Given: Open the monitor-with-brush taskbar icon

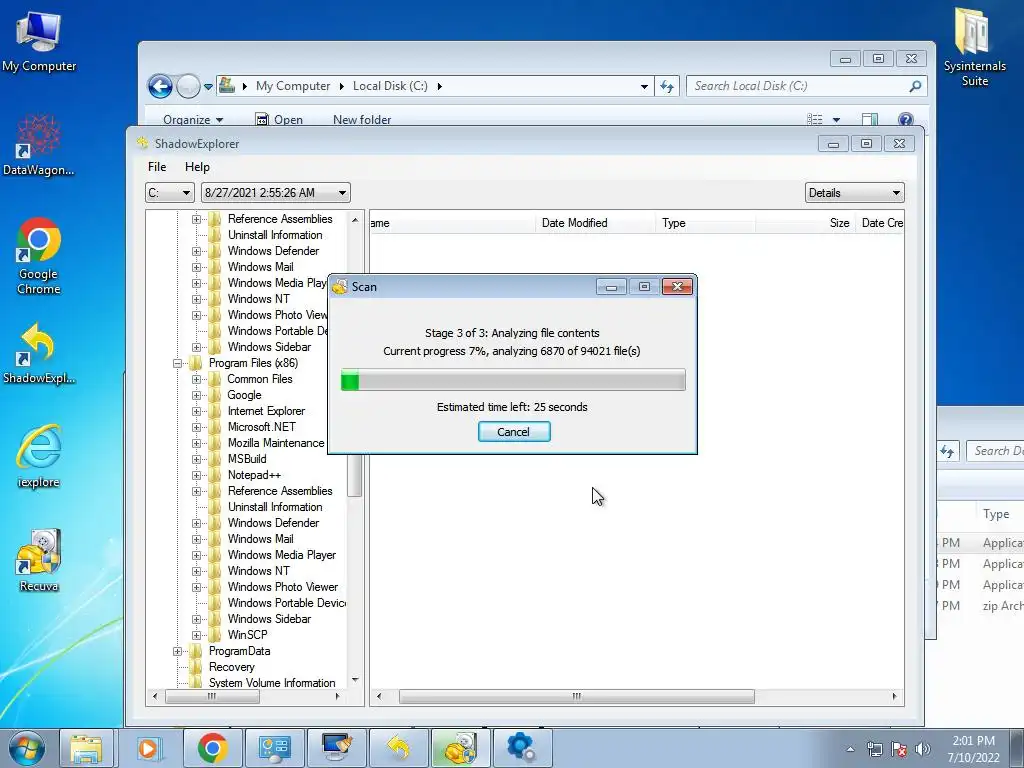Looking at the screenshot, I should click(x=336, y=748).
